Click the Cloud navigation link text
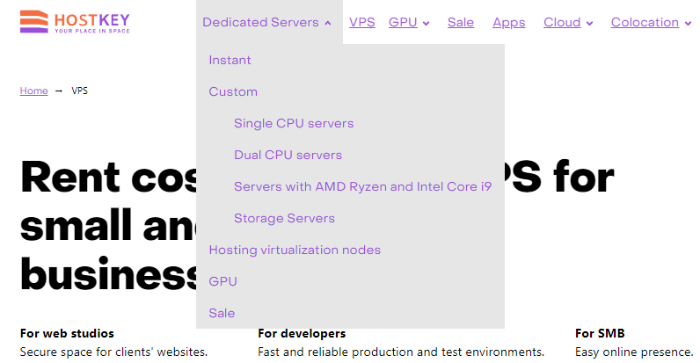 pos(562,22)
